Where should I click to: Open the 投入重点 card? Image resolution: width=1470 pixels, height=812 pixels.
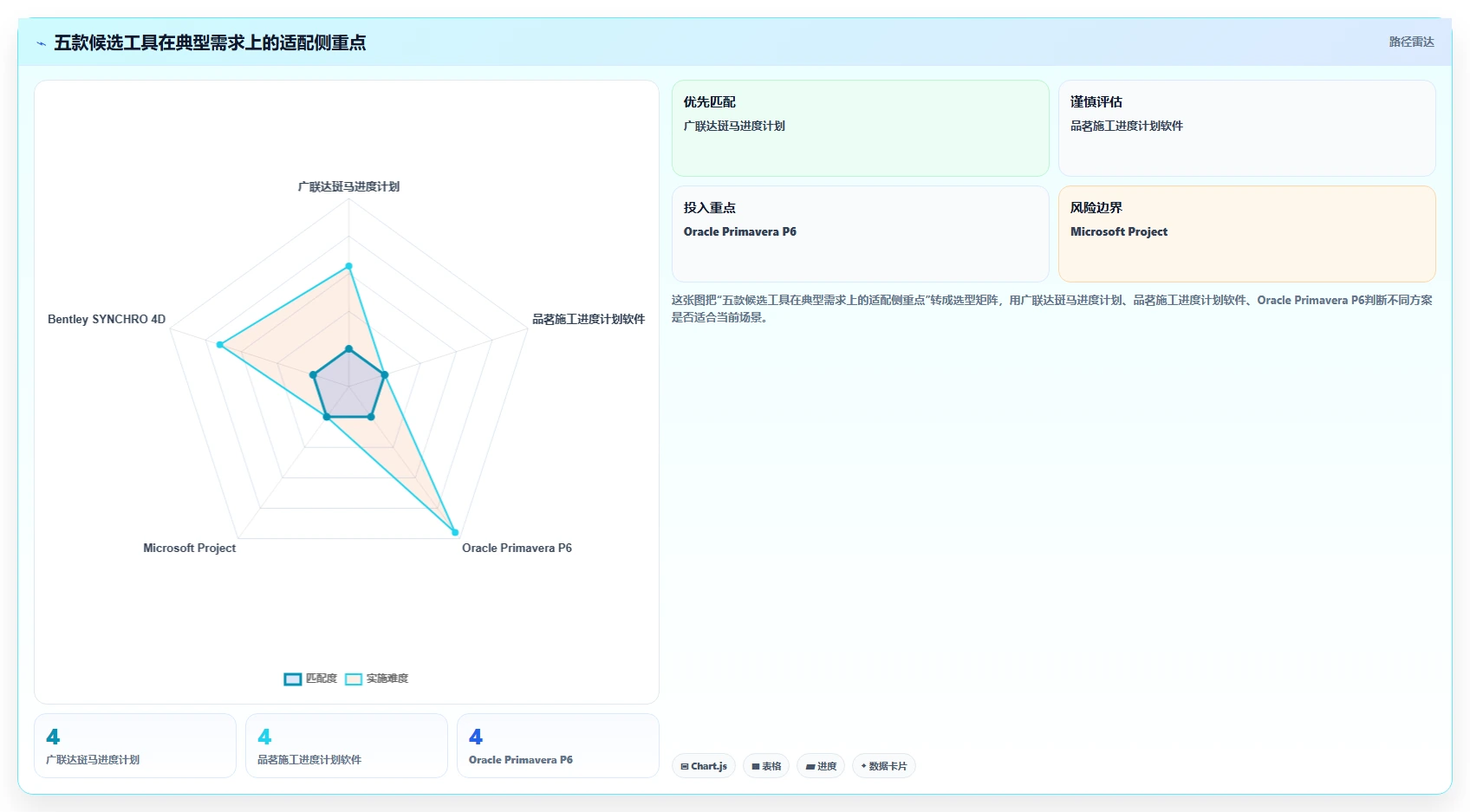coord(861,234)
